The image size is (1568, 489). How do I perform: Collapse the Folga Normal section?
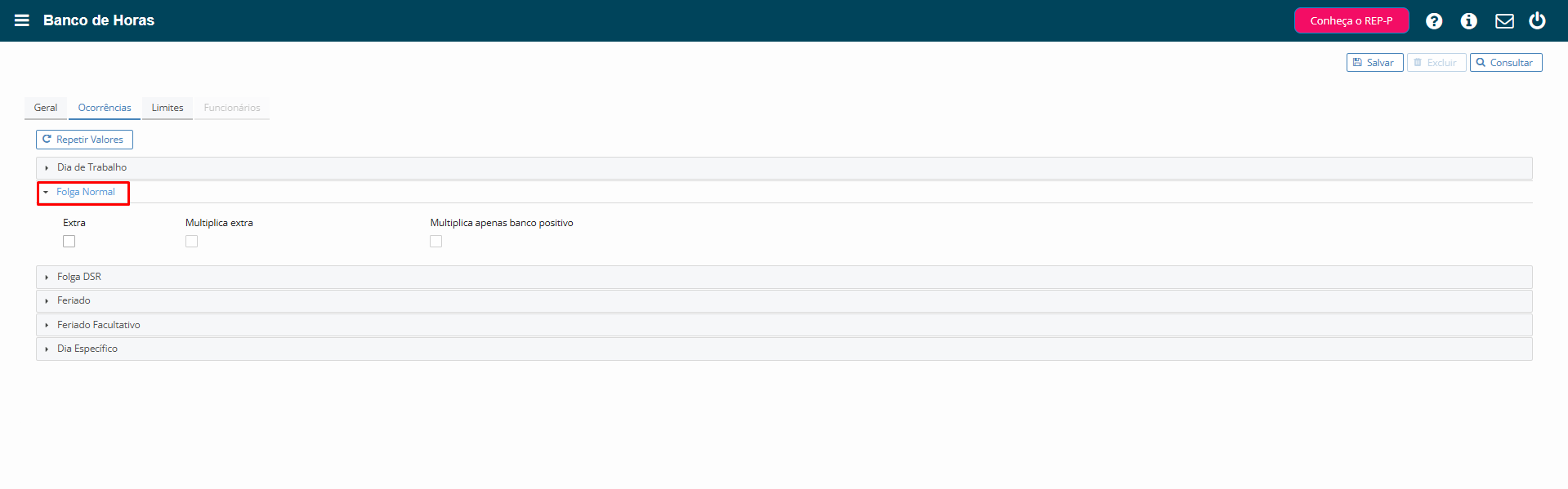(784, 192)
